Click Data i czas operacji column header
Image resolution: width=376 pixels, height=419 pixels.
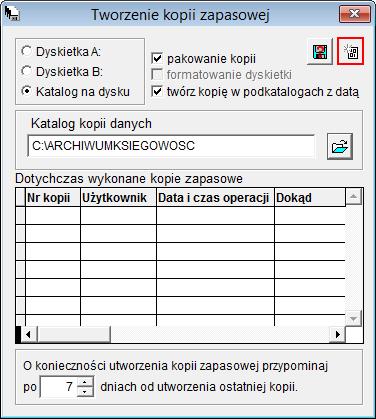tap(215, 198)
